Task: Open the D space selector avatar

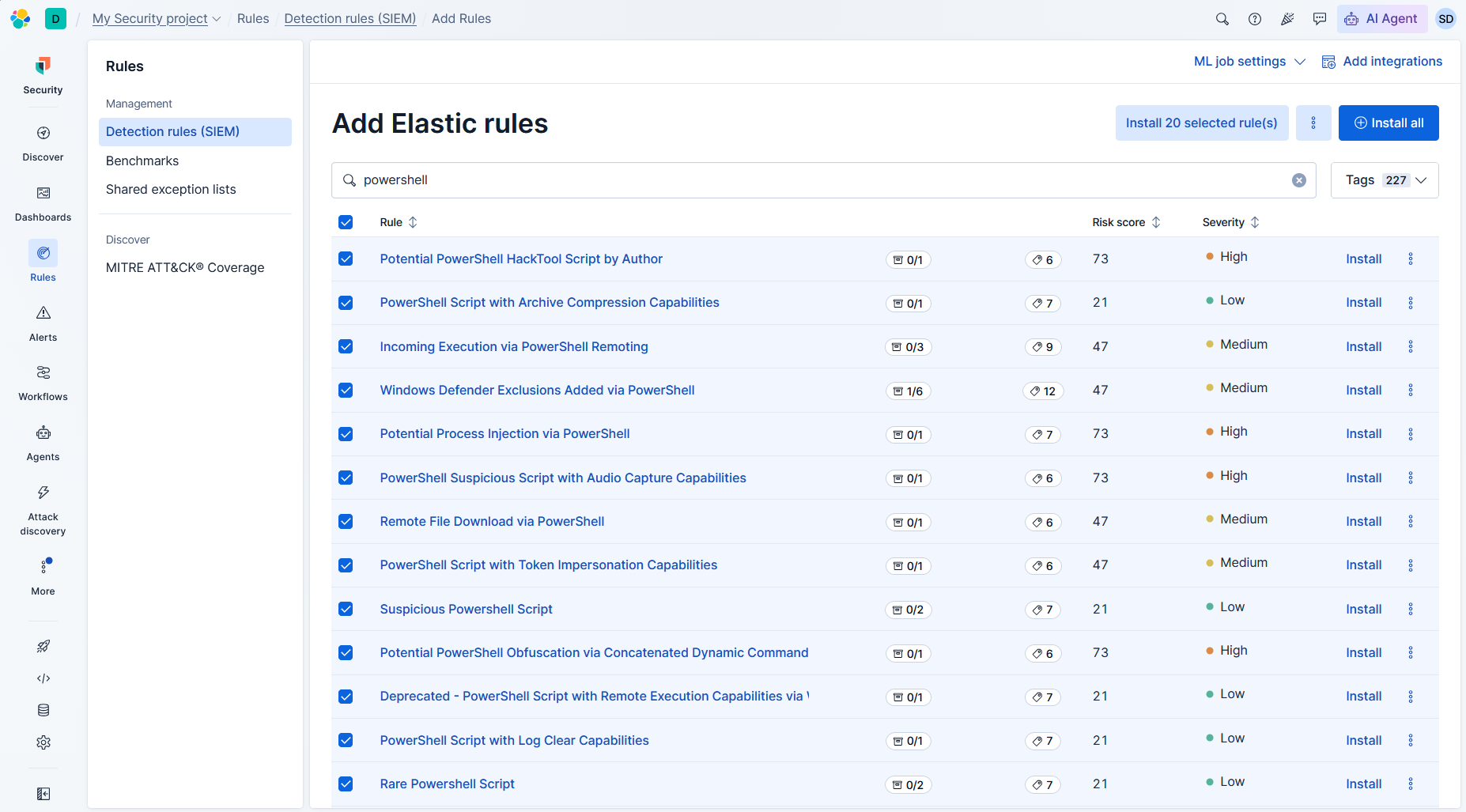Action: click(x=55, y=18)
